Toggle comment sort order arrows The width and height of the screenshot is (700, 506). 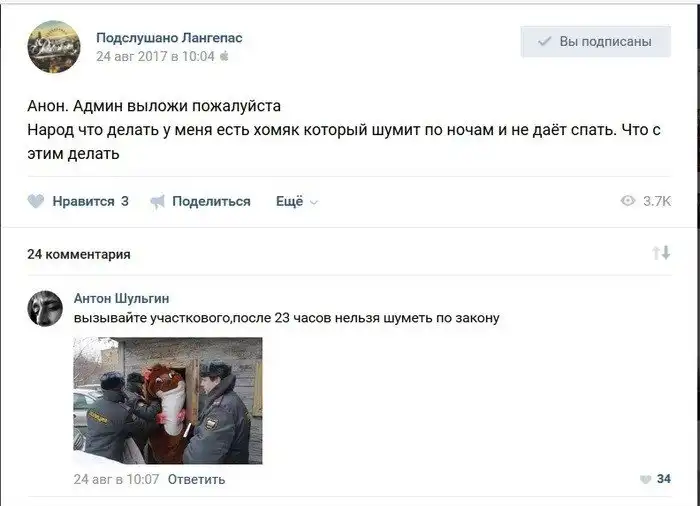(661, 253)
